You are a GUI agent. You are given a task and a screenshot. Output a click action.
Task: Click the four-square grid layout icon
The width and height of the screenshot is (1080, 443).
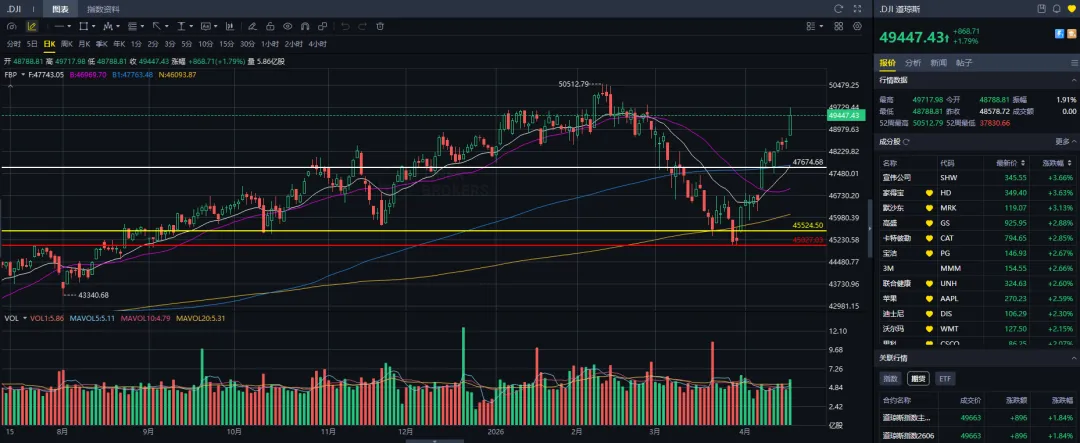tap(838, 26)
